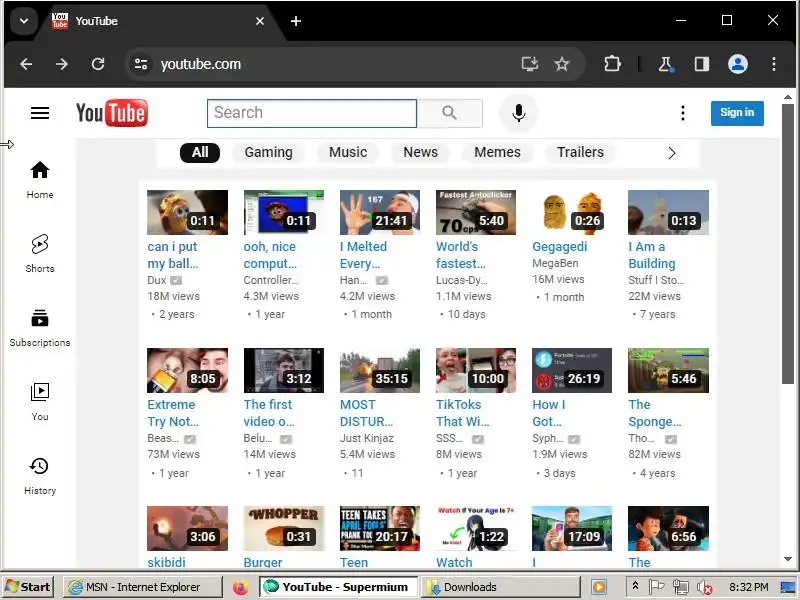Screen dimensions: 800x600
Task: Open the YouTube settings three-dot menu
Action: pos(683,113)
